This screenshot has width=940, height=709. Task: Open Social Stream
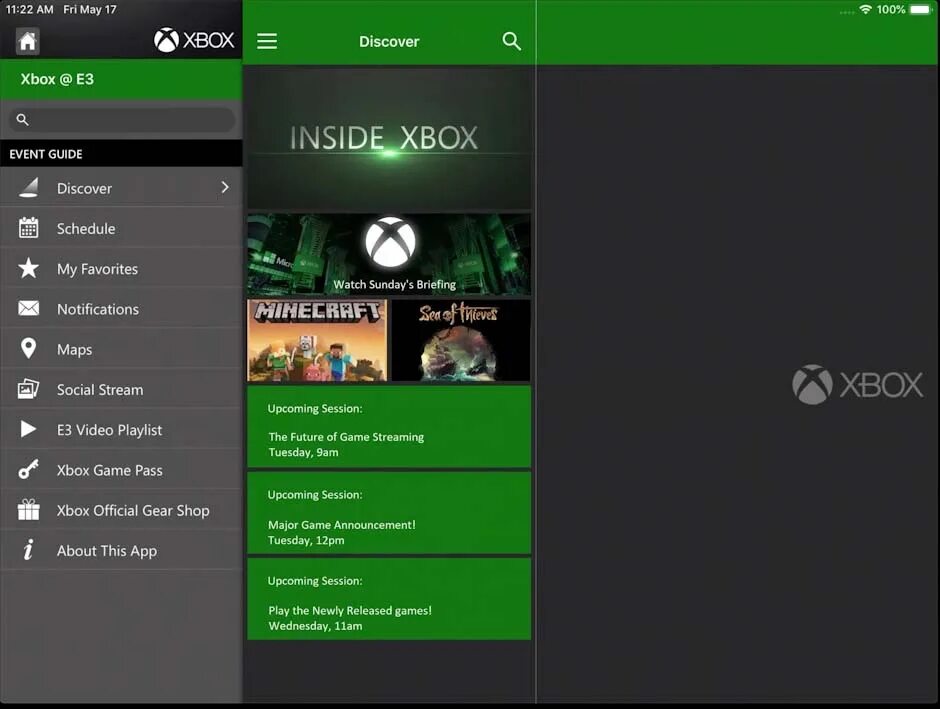coord(122,389)
